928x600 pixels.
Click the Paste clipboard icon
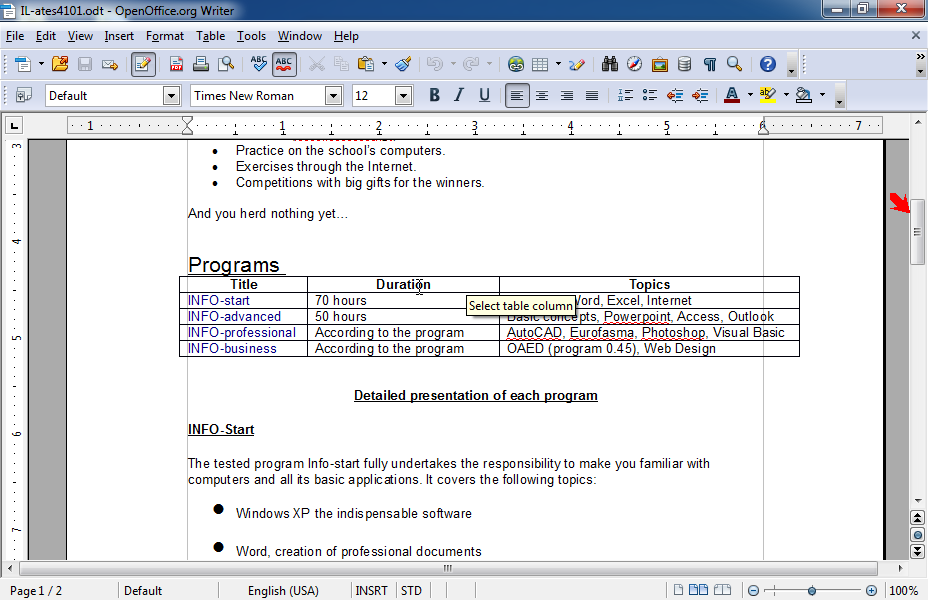tap(366, 64)
